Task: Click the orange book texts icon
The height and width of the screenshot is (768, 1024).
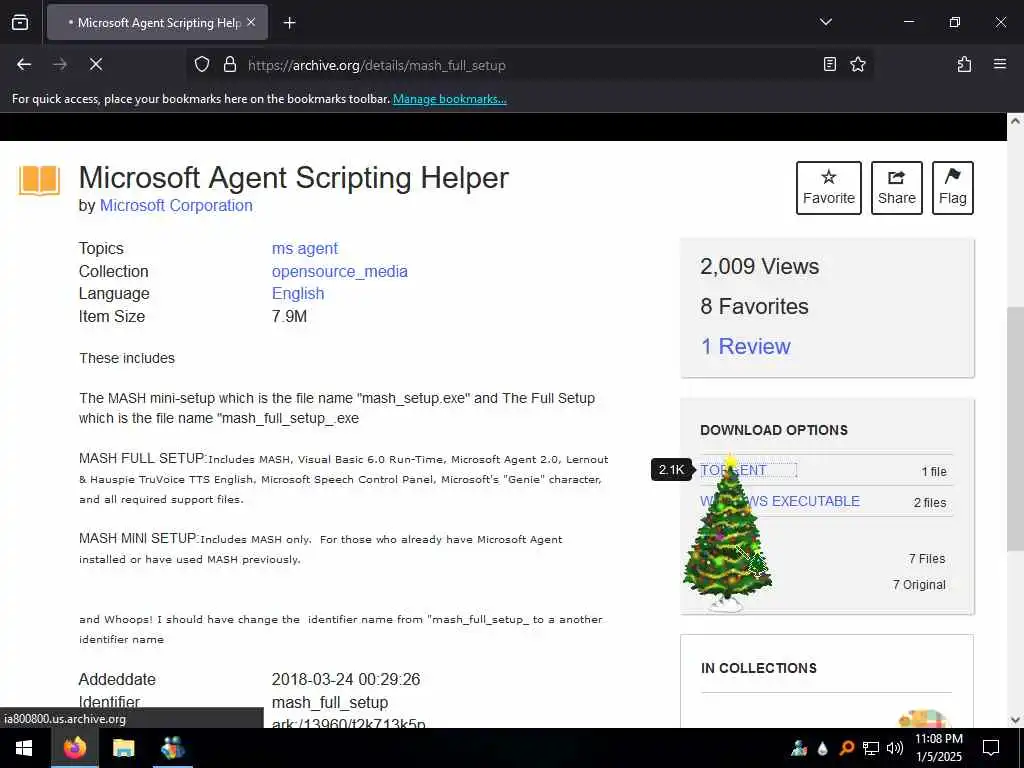Action: pyautogui.click(x=39, y=180)
